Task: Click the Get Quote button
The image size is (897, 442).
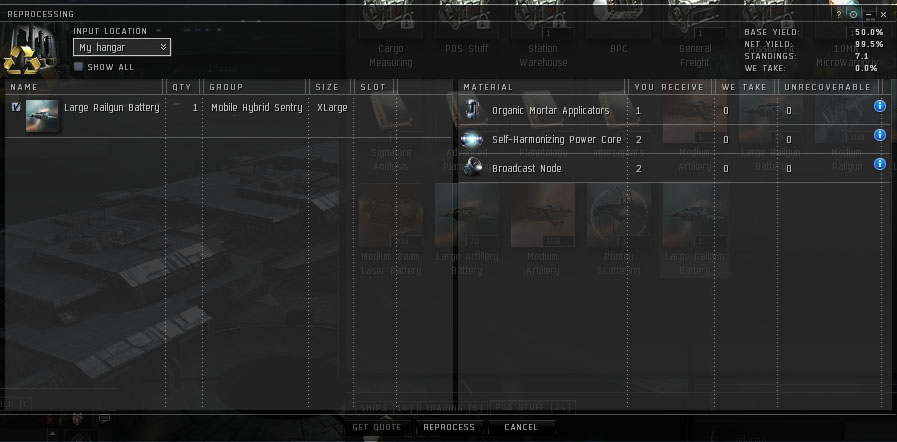Action: tap(376, 427)
